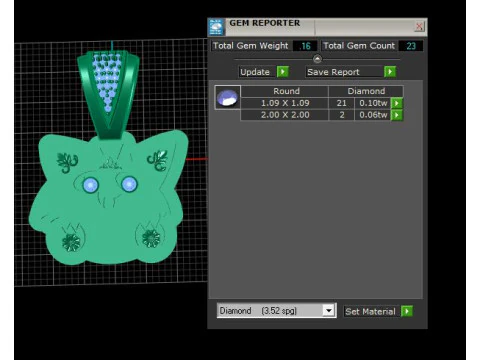Viewport: 480px width, 360px height.
Task: Click the green Save Report arrow
Action: [390, 72]
